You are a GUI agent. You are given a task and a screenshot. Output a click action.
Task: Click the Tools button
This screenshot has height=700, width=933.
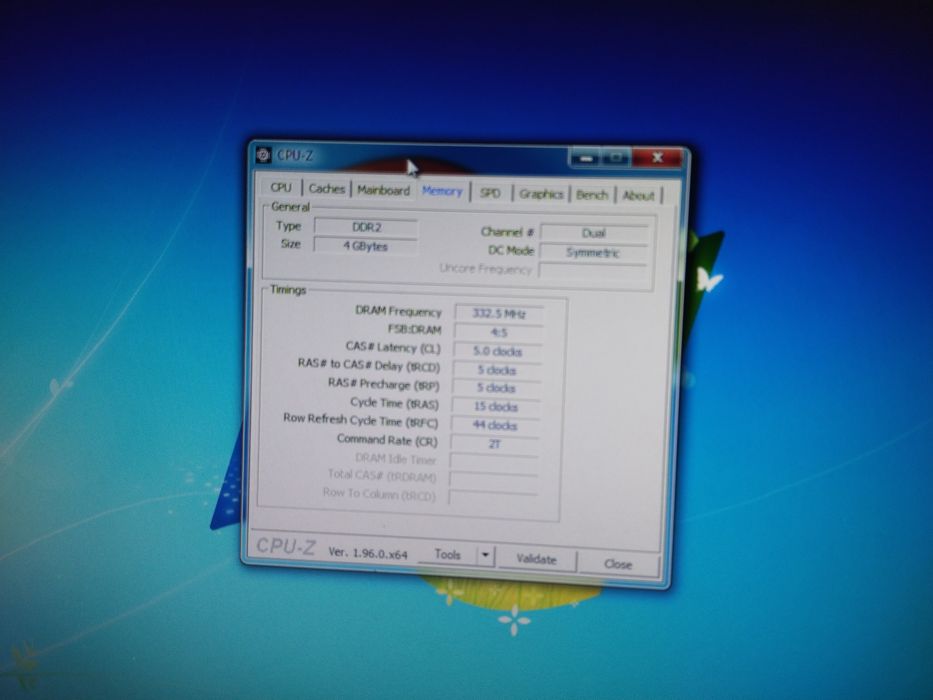point(447,555)
